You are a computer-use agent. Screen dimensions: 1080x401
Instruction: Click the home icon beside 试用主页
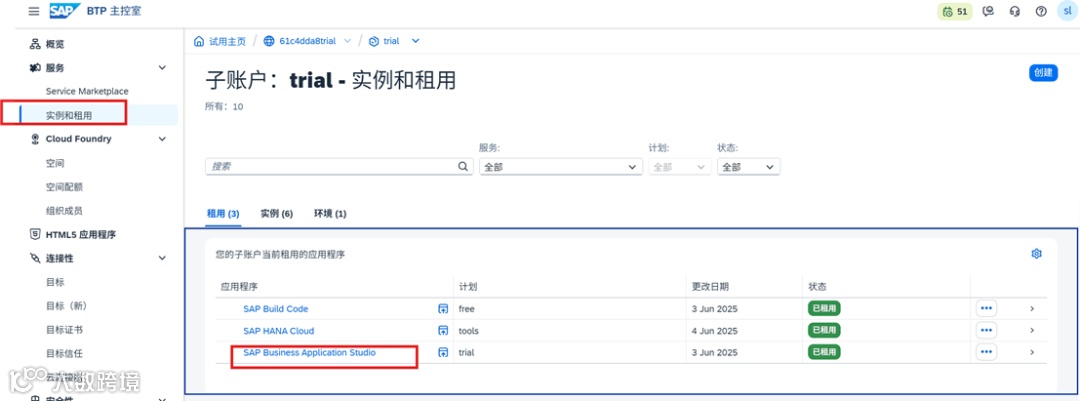(199, 41)
